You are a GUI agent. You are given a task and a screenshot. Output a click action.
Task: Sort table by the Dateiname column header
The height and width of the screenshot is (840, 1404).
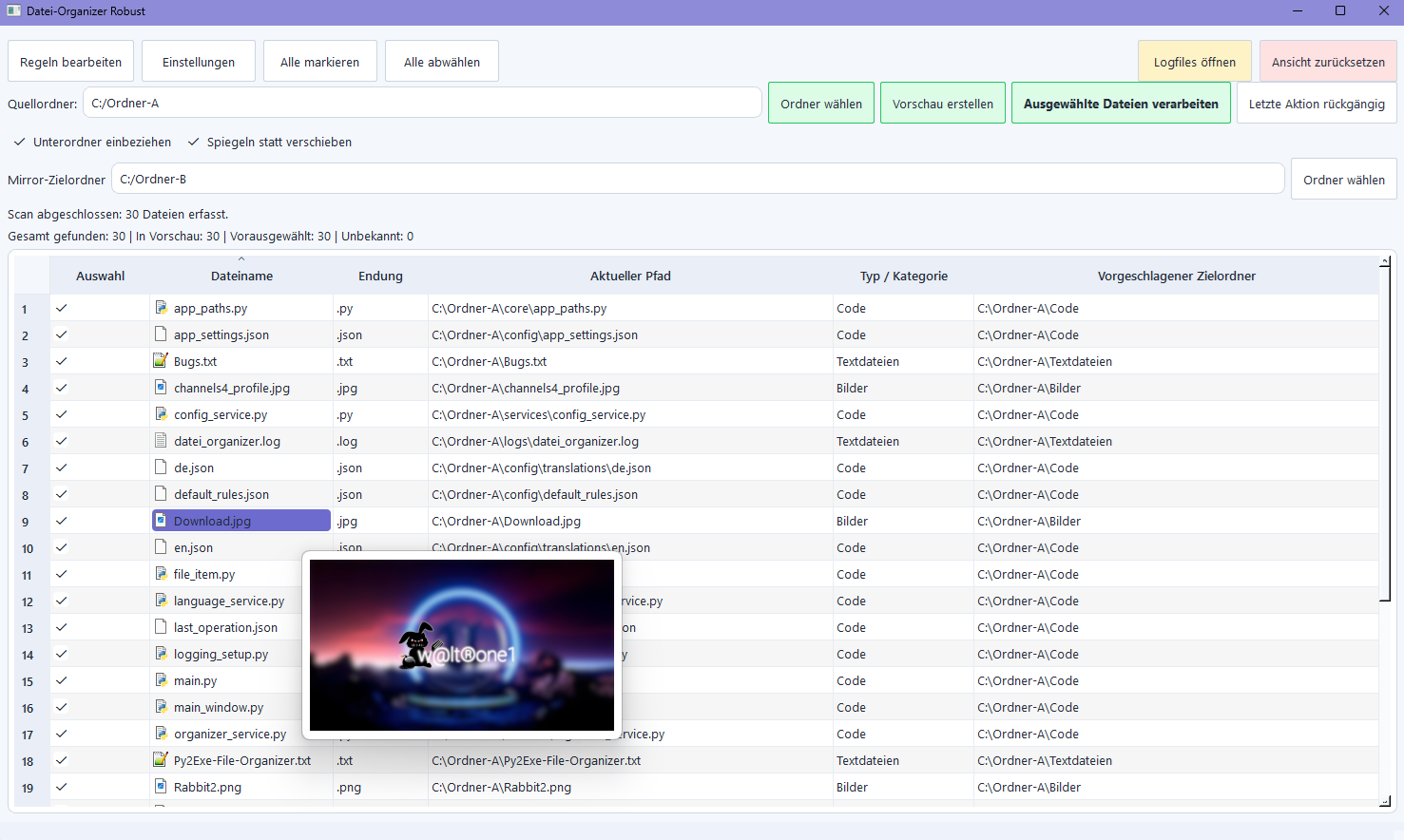[x=241, y=277]
